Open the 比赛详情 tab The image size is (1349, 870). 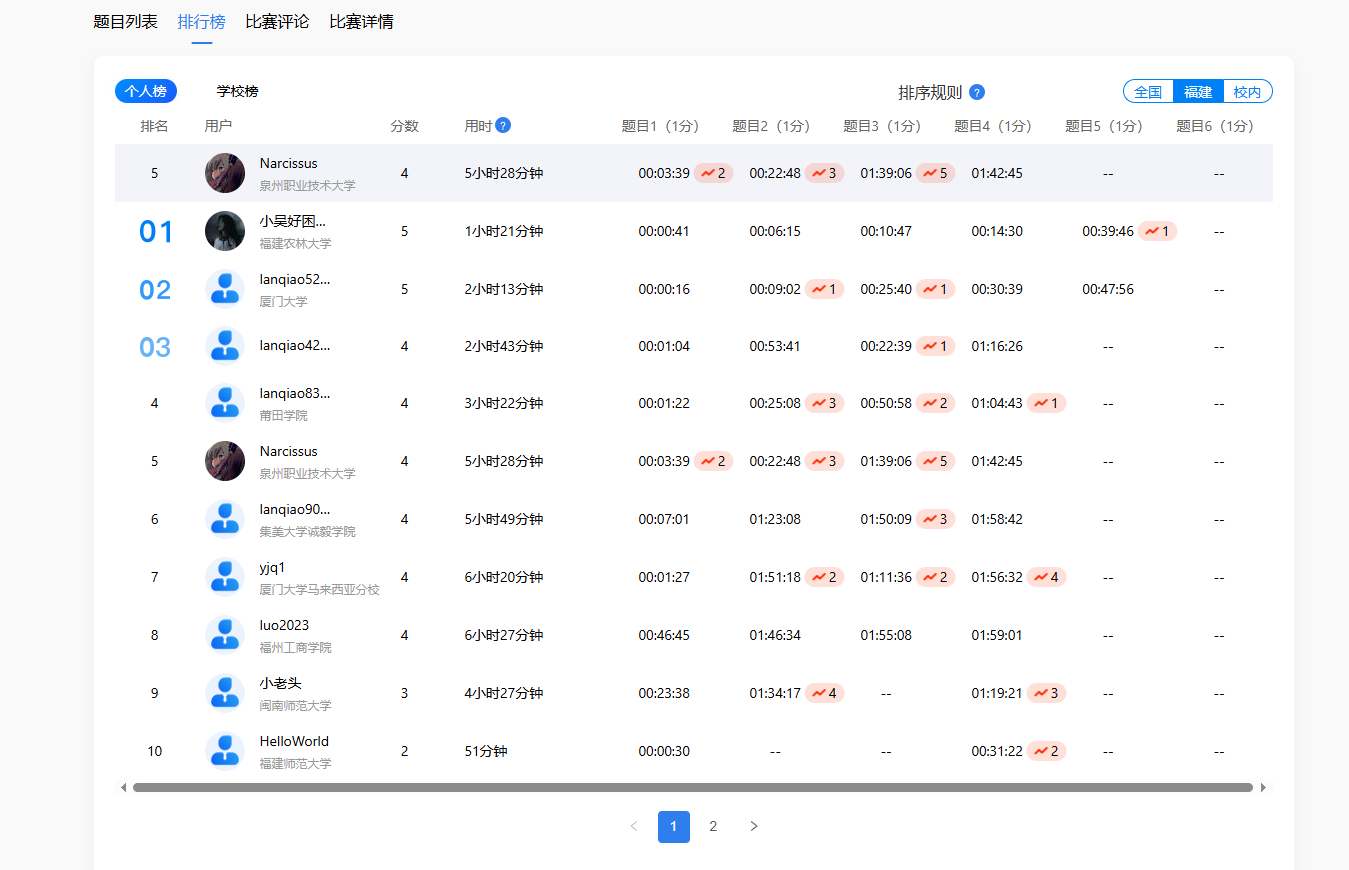[x=361, y=22]
